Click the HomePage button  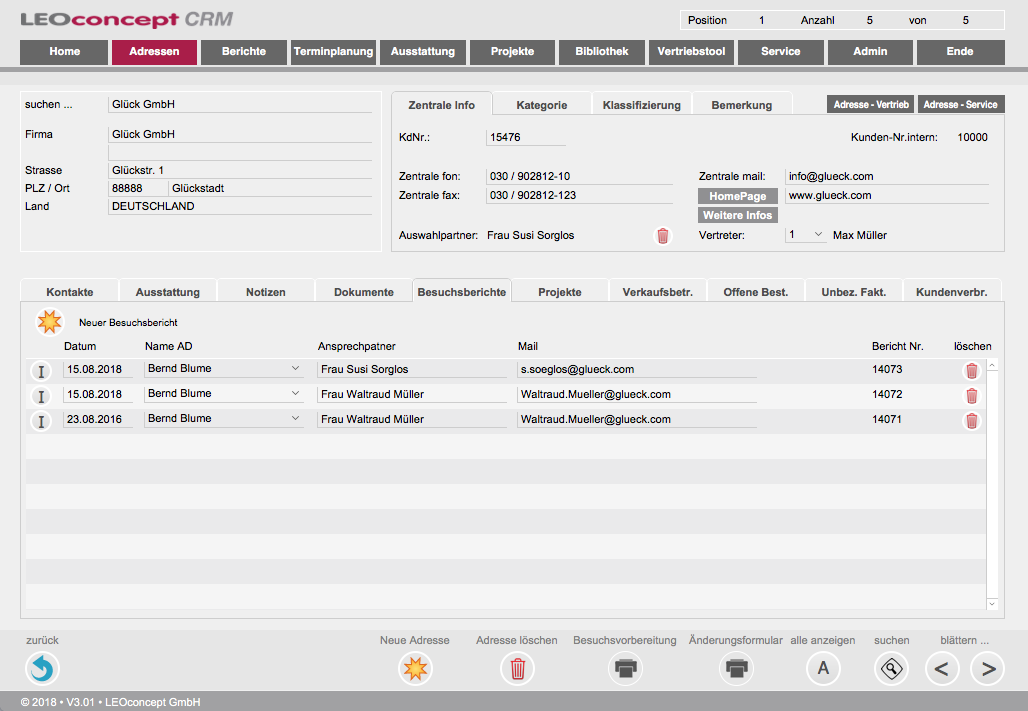click(738, 196)
